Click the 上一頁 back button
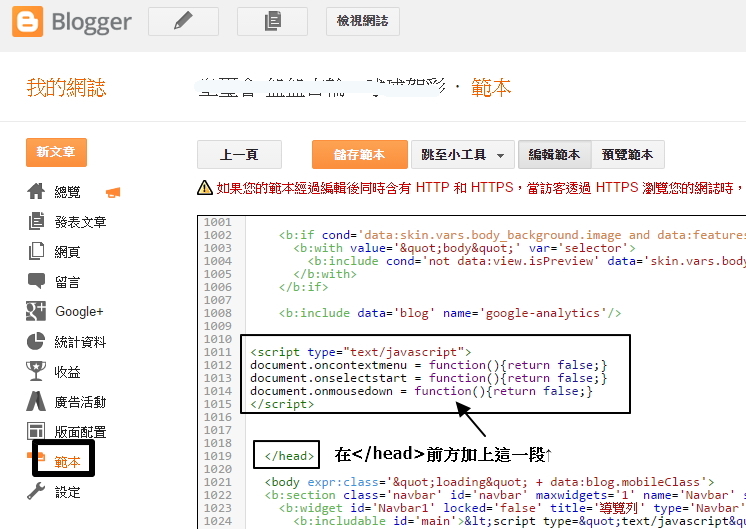746x529 pixels. pyautogui.click(x=239, y=155)
